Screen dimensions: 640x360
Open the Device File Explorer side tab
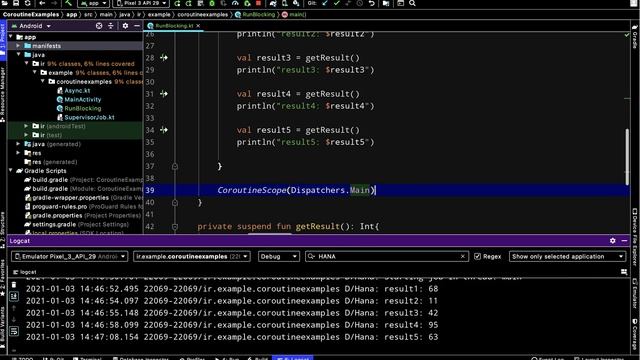click(635, 237)
